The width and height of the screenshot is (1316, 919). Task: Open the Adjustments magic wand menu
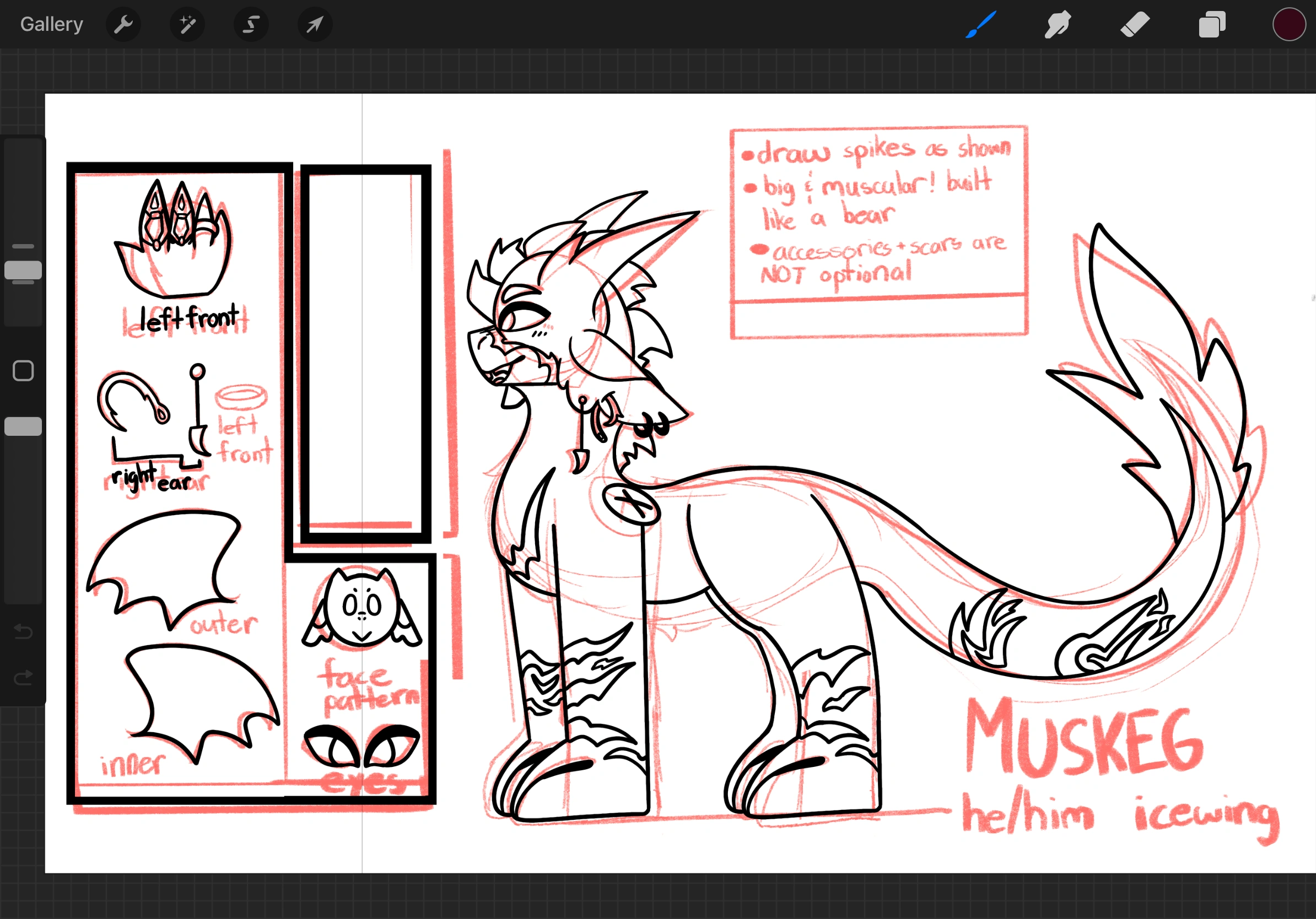187,24
